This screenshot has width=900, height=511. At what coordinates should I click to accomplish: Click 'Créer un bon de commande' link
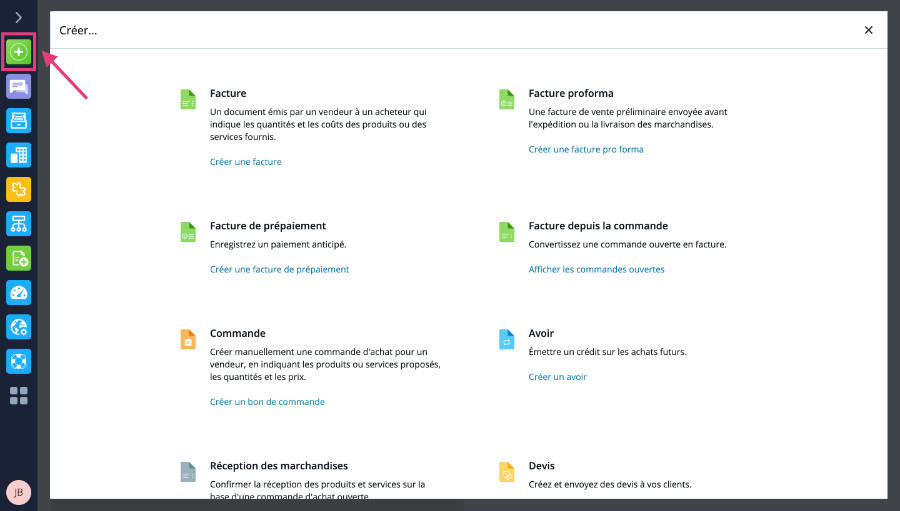click(267, 402)
